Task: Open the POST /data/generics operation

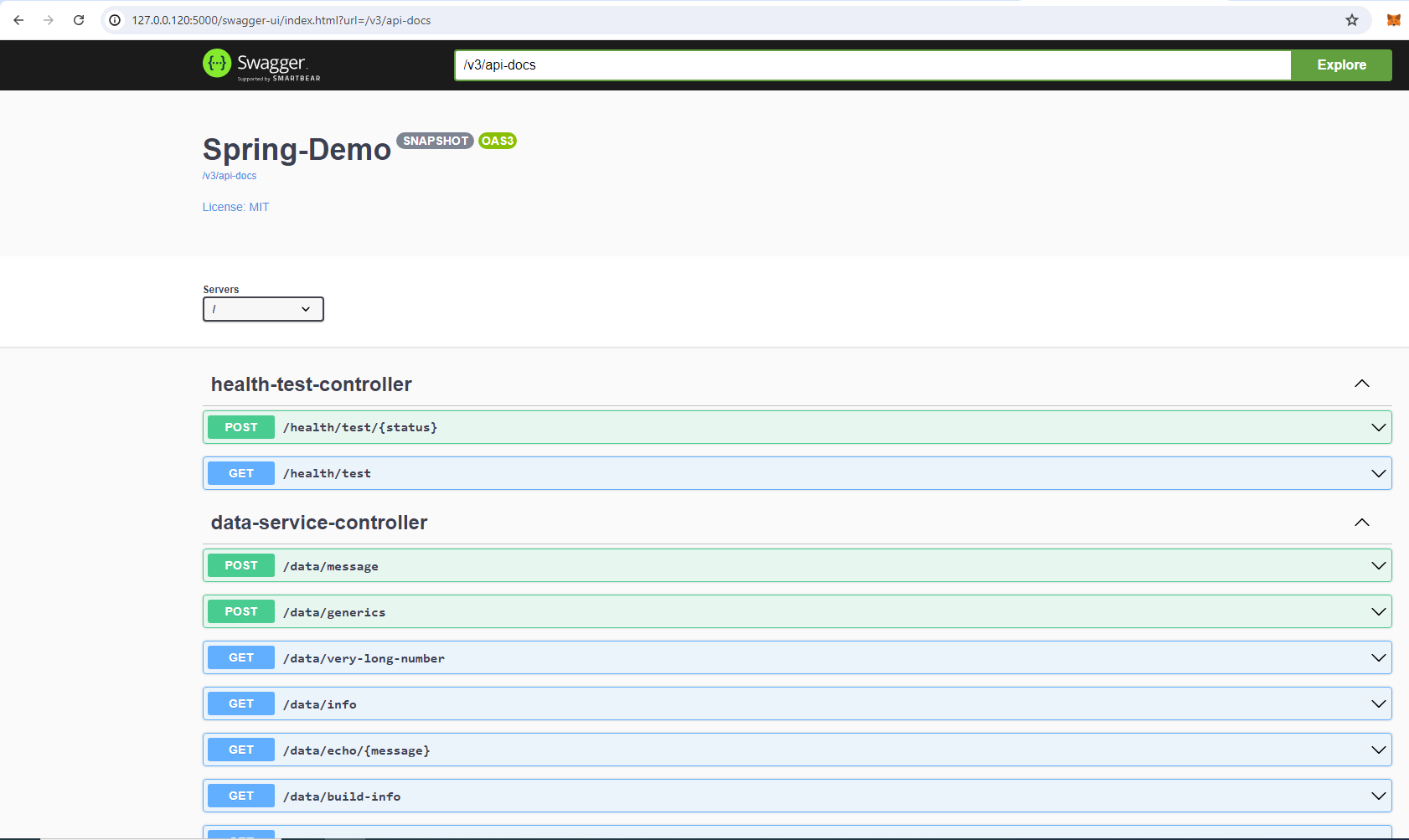Action: [x=335, y=612]
